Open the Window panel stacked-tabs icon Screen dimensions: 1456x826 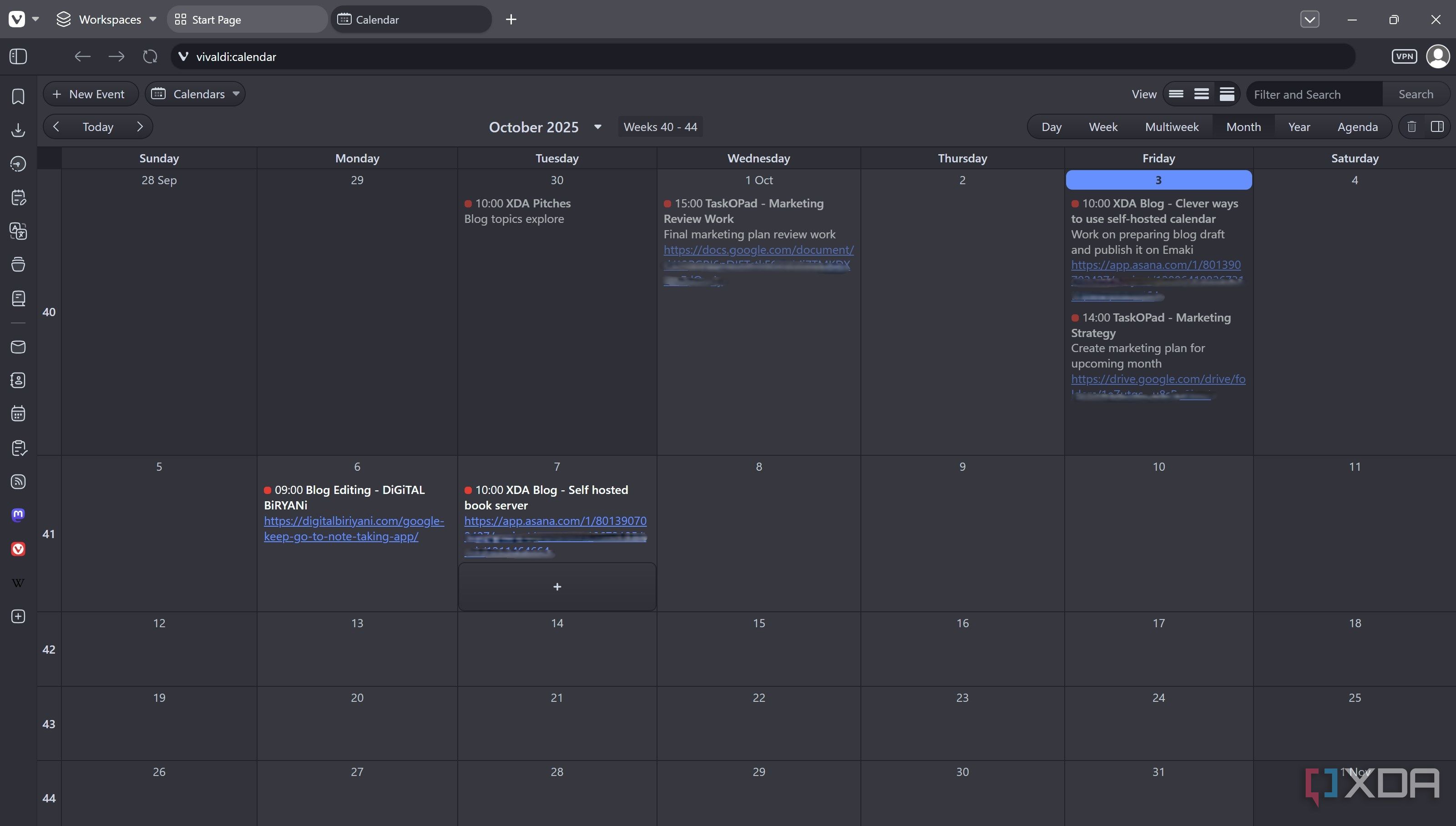pos(18,264)
